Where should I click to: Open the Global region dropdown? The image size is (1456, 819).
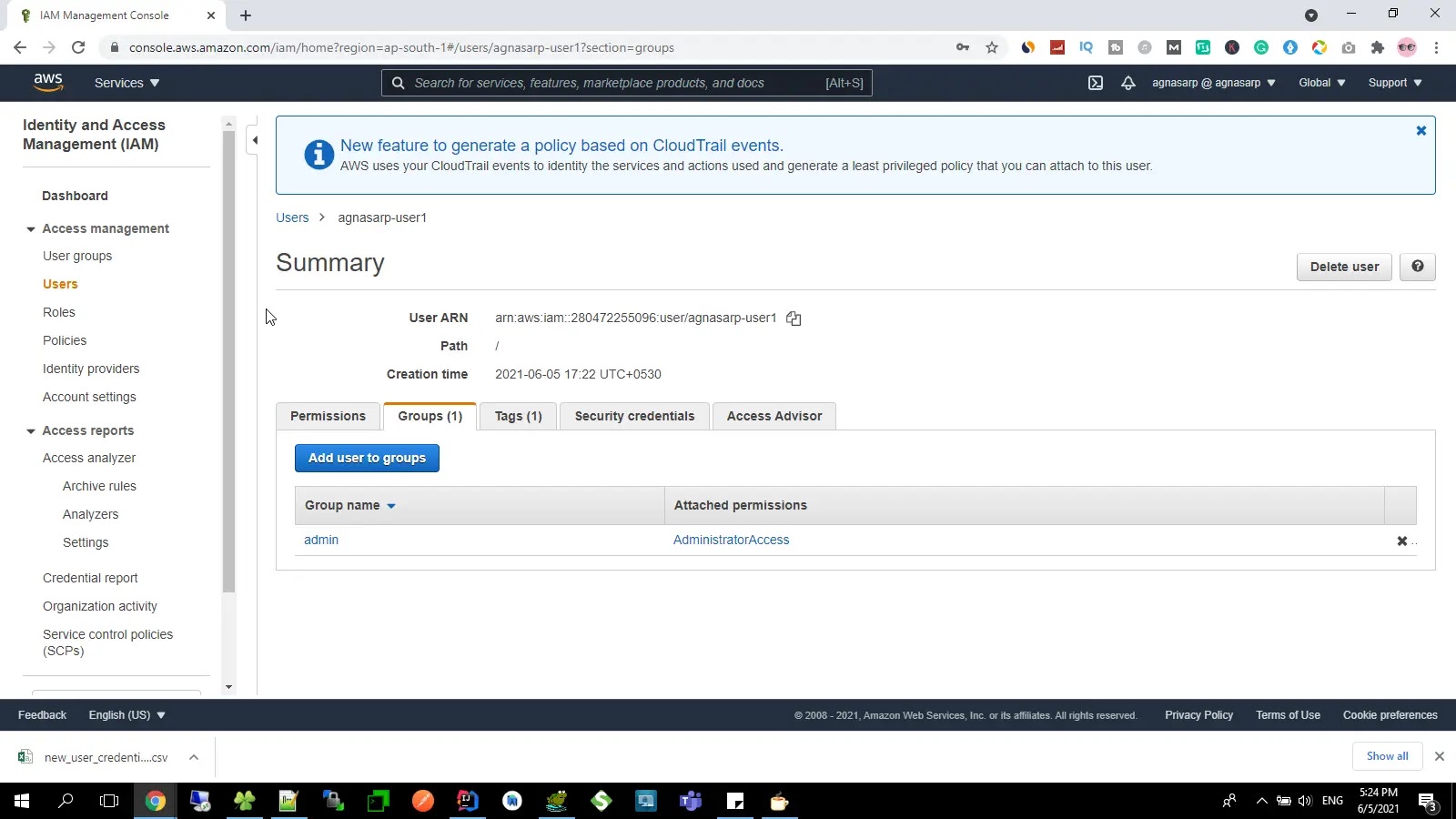point(1321,83)
